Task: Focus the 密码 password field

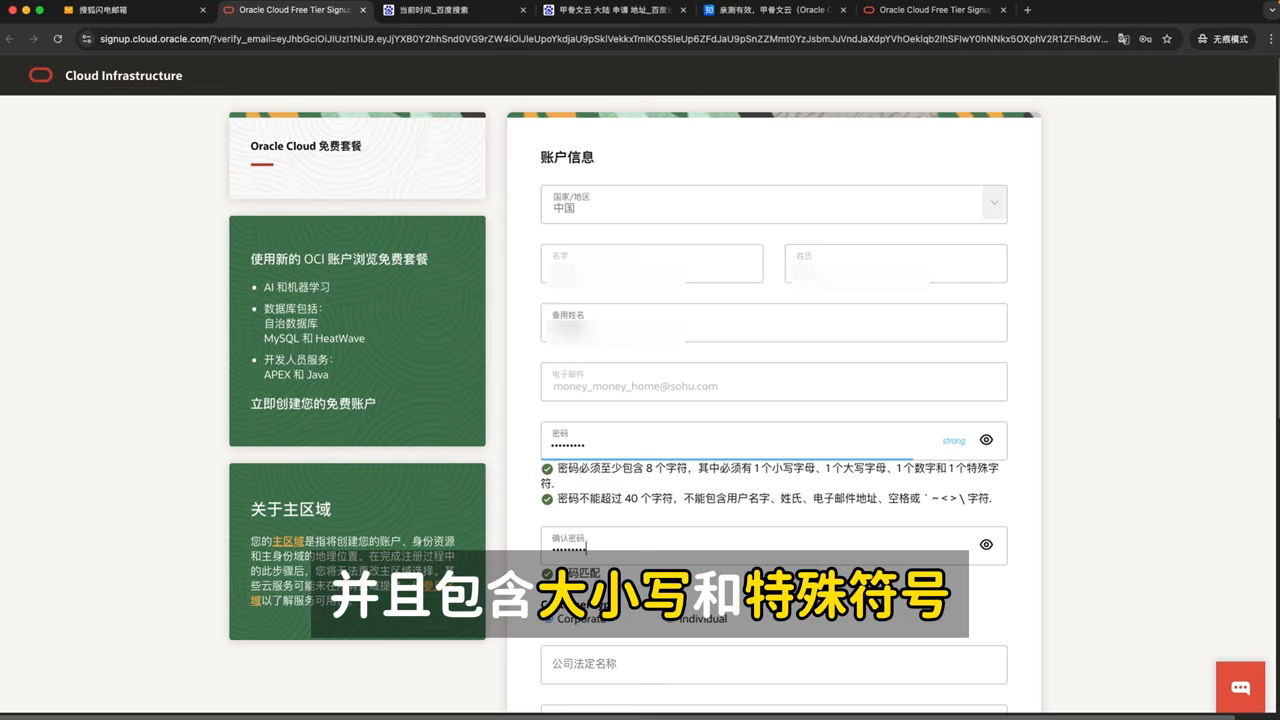Action: click(774, 441)
